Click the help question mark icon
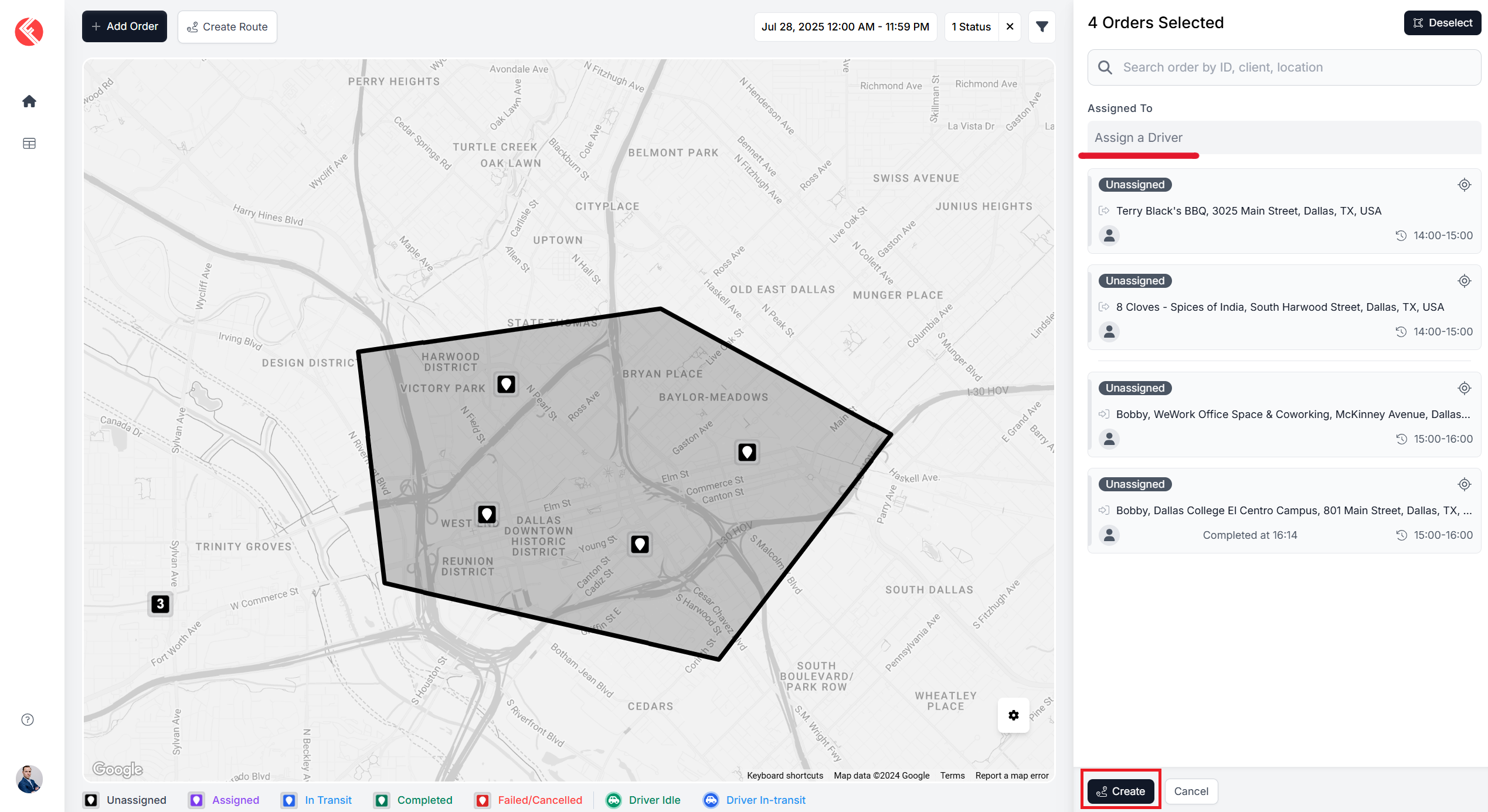 (x=28, y=719)
